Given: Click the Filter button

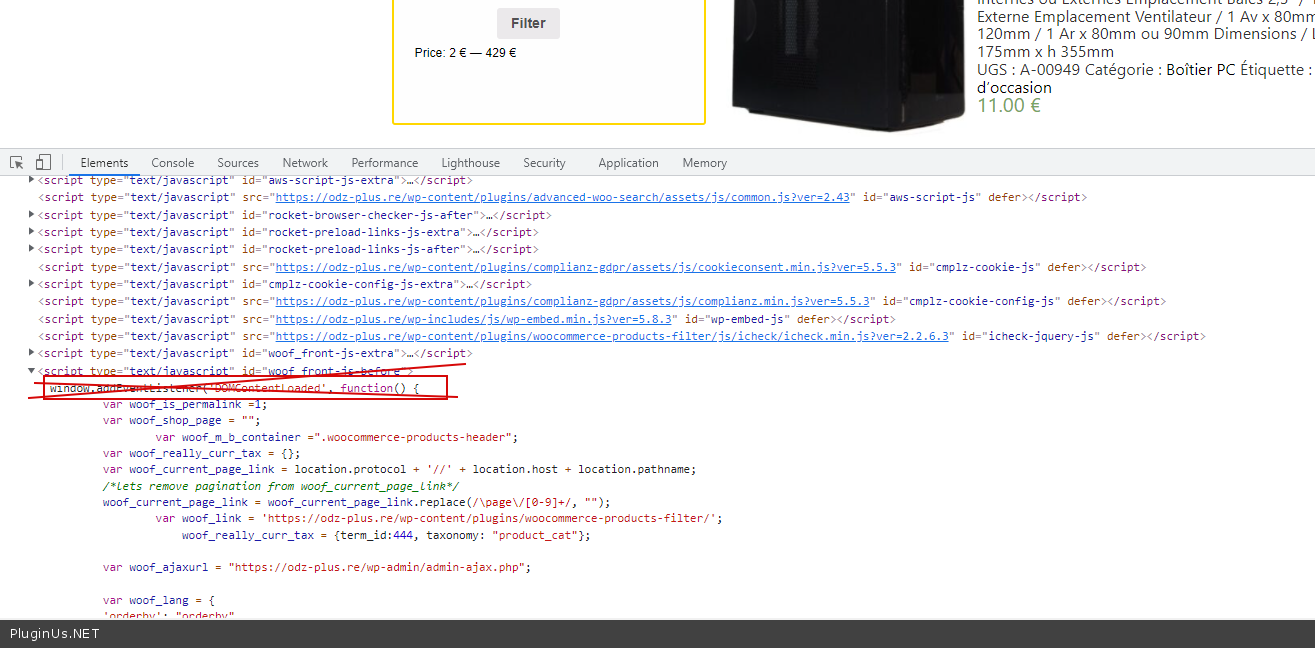Looking at the screenshot, I should (x=528, y=23).
